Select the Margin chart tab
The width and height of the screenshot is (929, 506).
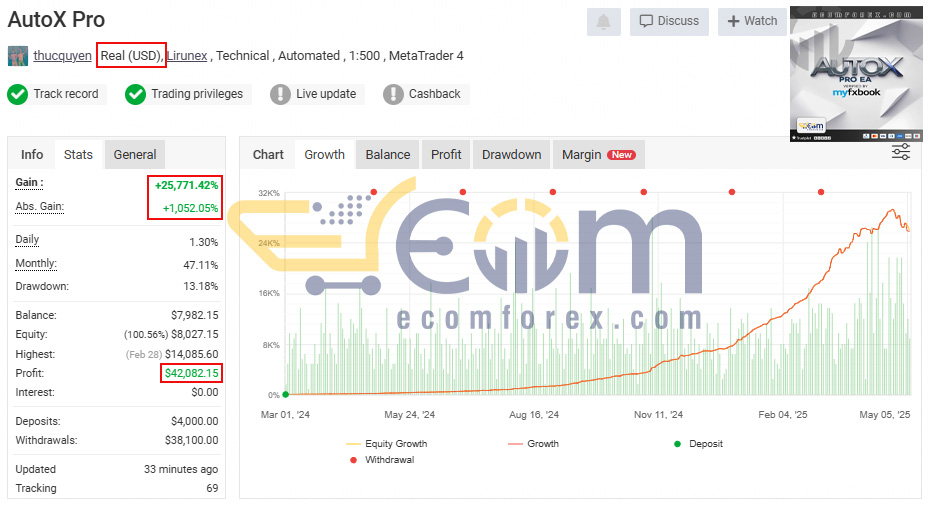point(598,155)
